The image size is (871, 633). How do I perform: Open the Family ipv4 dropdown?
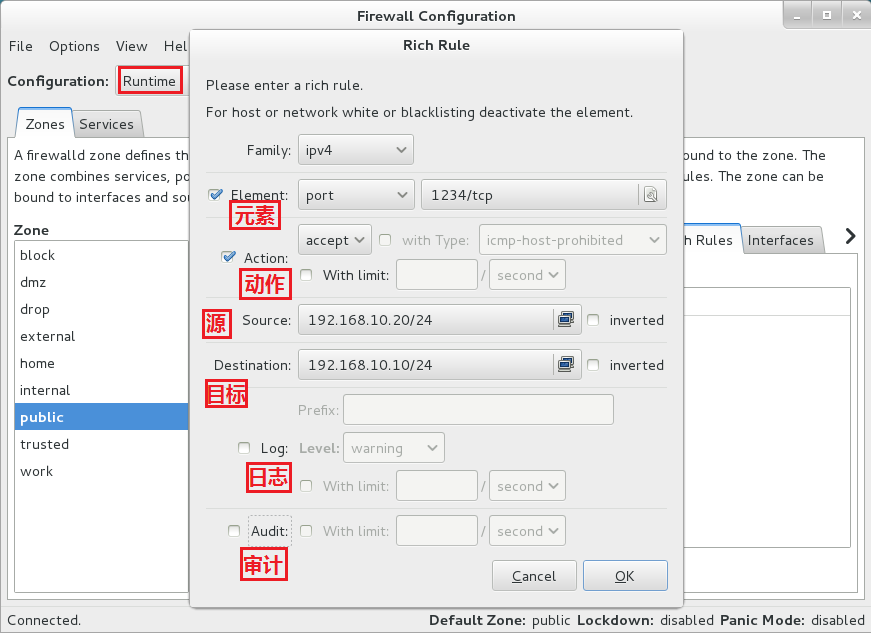pyautogui.click(x=355, y=150)
